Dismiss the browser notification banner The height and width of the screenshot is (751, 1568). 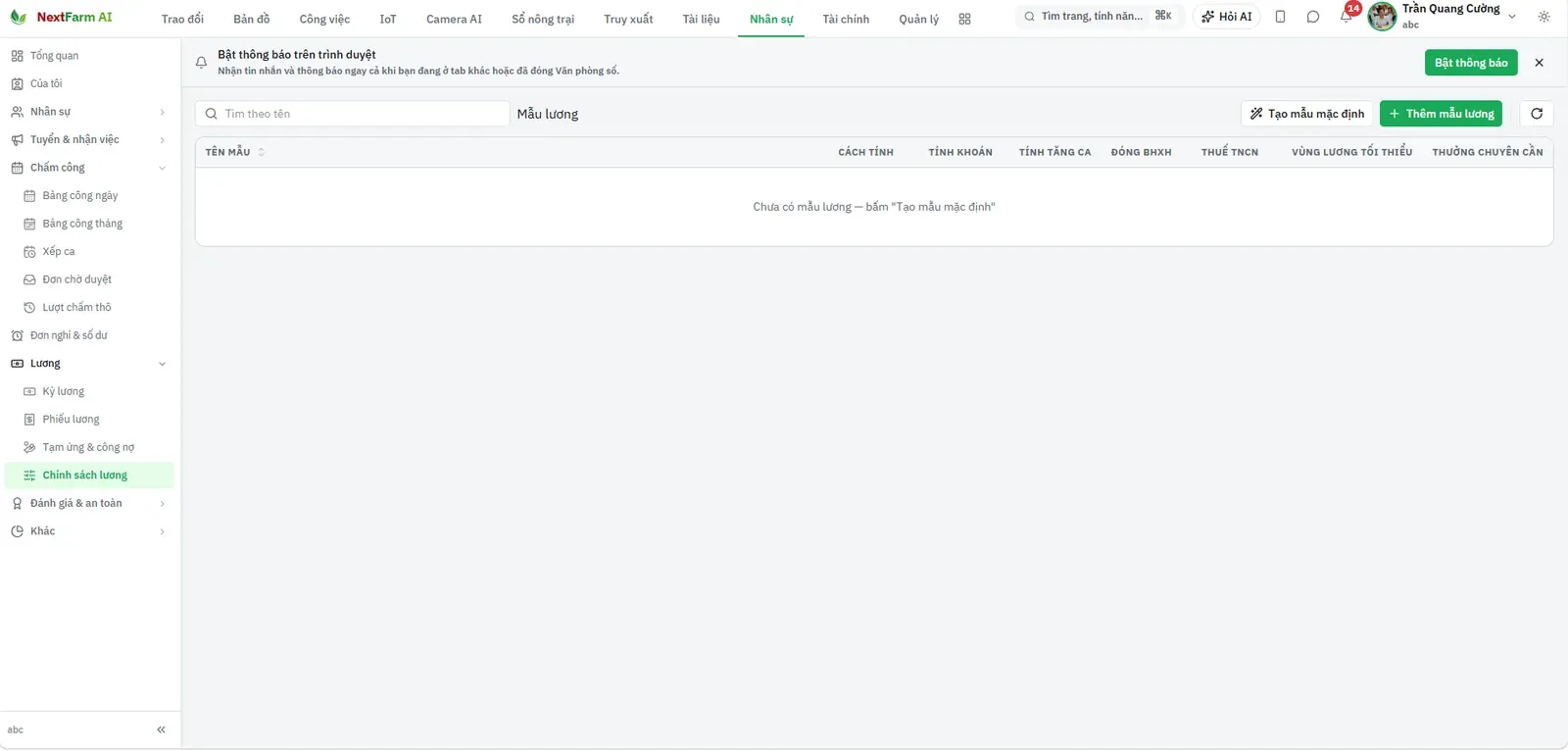click(1539, 63)
